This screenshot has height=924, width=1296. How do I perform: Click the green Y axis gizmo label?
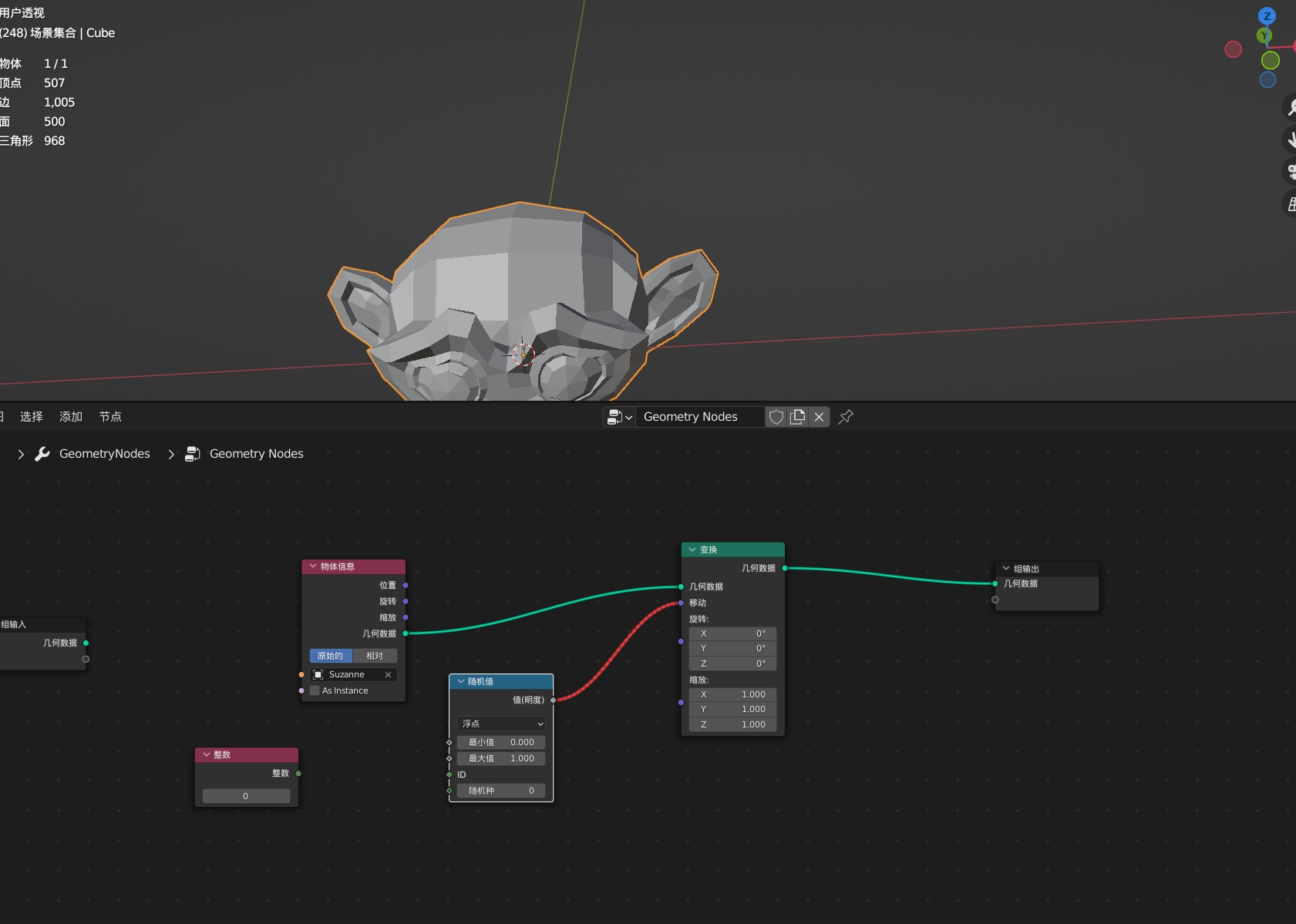point(1264,35)
